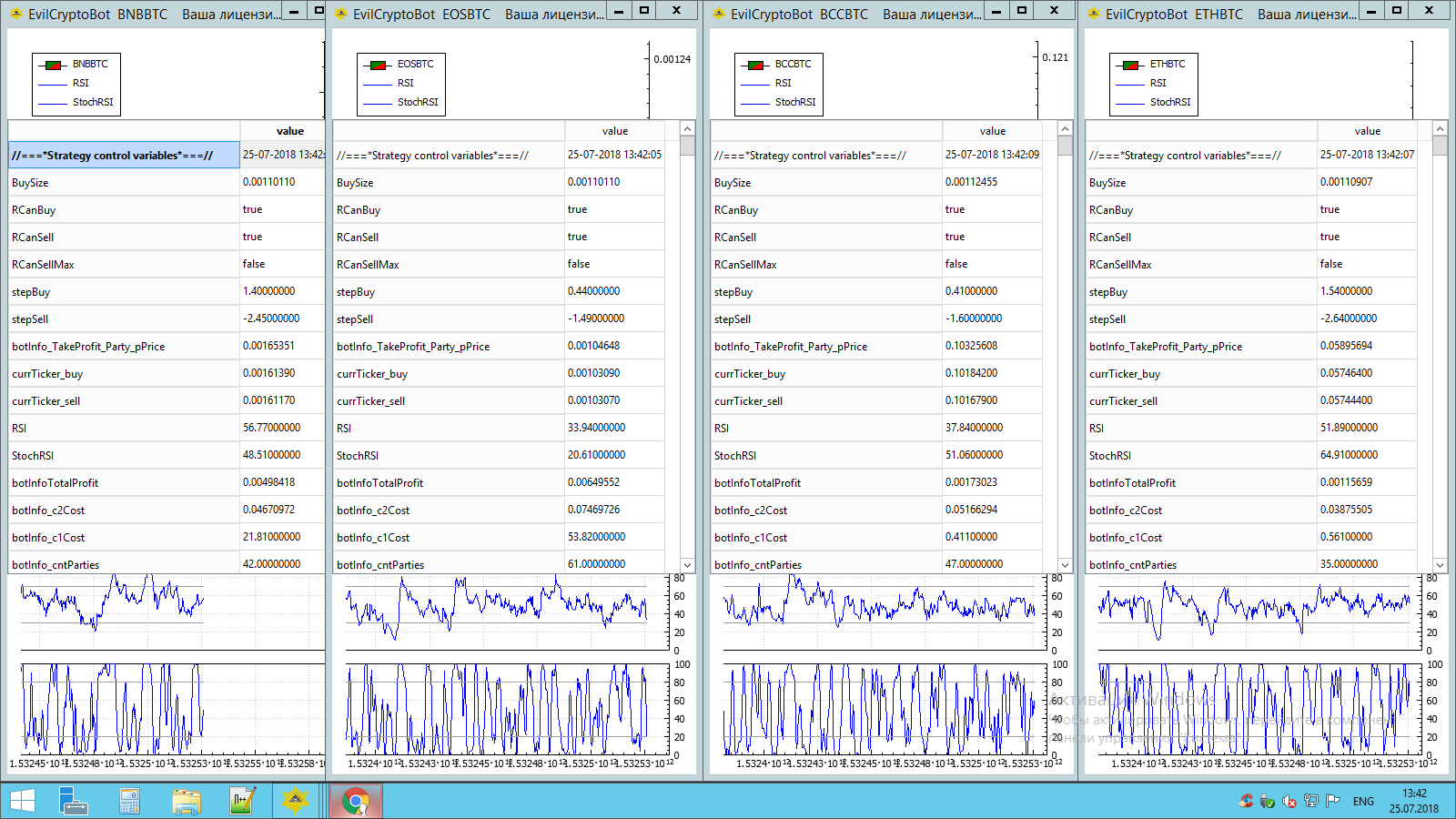Select StochRSI value 51.06000000 in BCCBTC

pyautogui.click(x=992, y=455)
